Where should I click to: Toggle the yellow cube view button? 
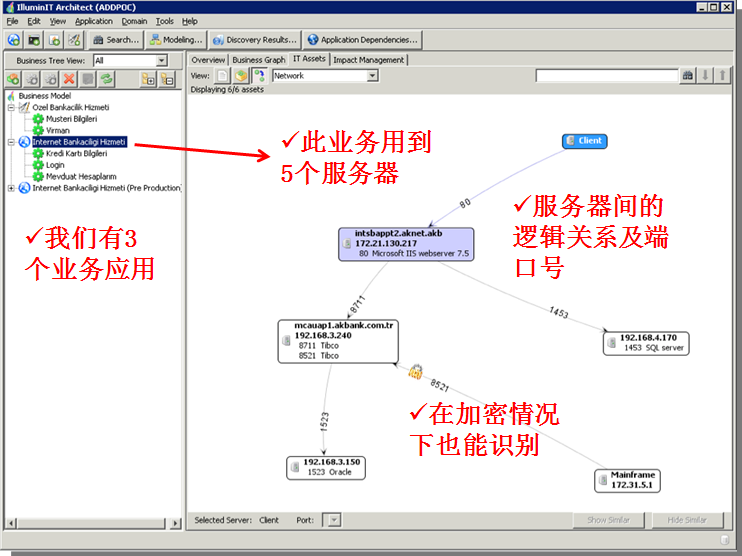click(241, 76)
